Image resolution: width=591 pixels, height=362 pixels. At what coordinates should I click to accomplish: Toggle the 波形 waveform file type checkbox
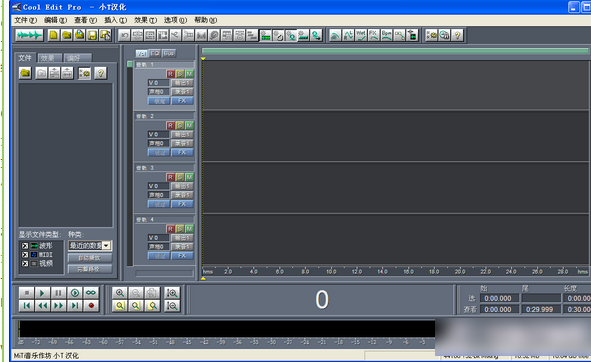click(25, 246)
